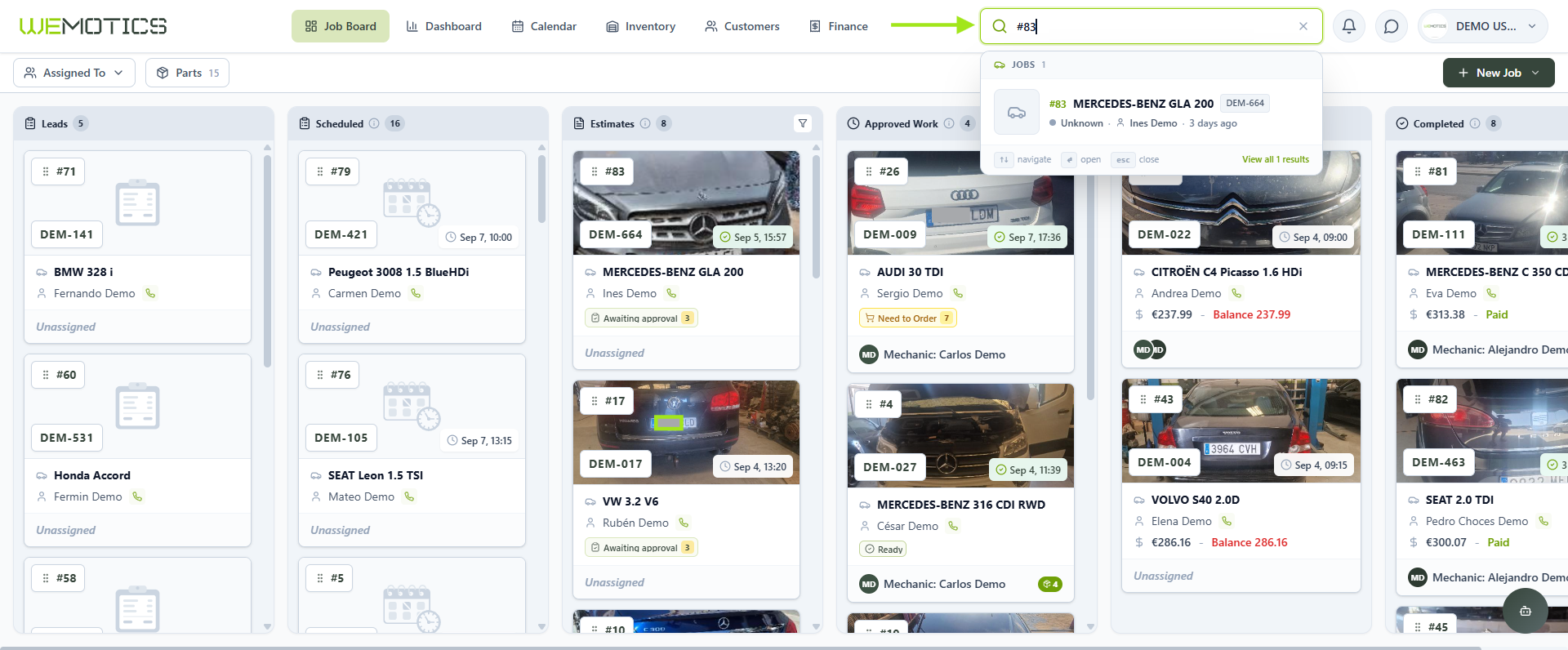Viewport: 1568px width, 650px height.
Task: Click the WEMOTICS logo
Action: 93,26
